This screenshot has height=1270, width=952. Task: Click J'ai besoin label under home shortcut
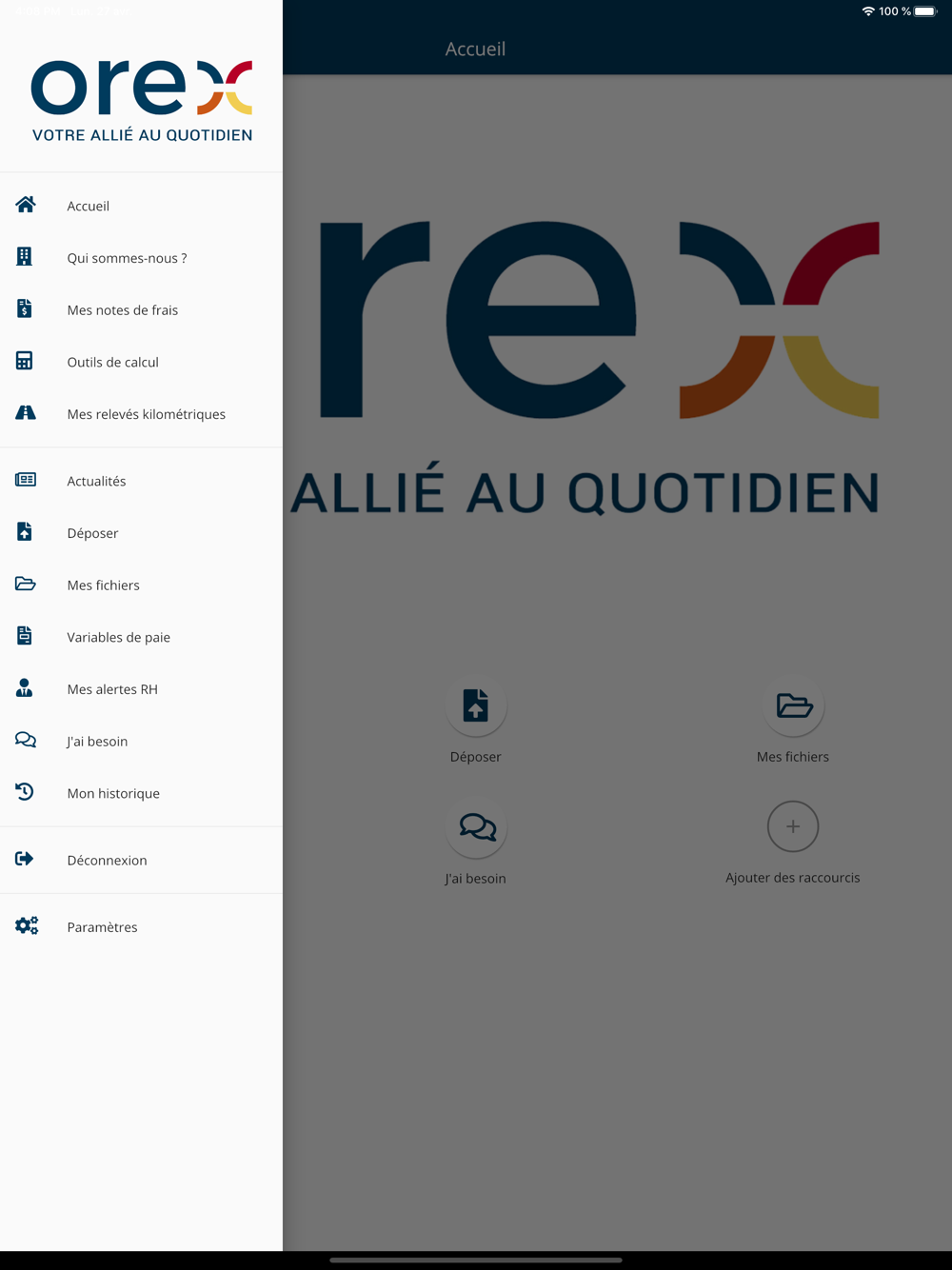[x=476, y=879]
